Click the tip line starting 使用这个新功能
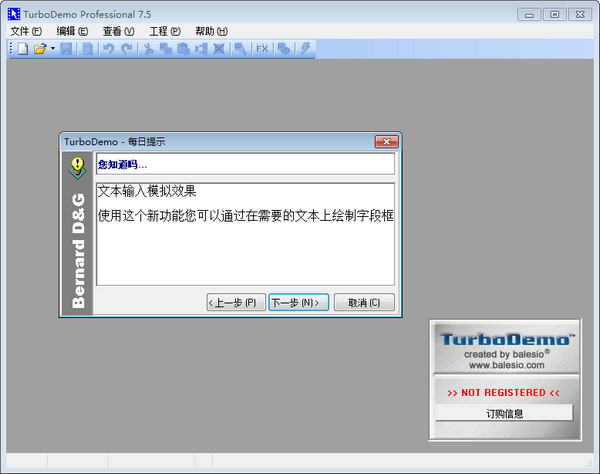This screenshot has width=600, height=474. [x=245, y=216]
